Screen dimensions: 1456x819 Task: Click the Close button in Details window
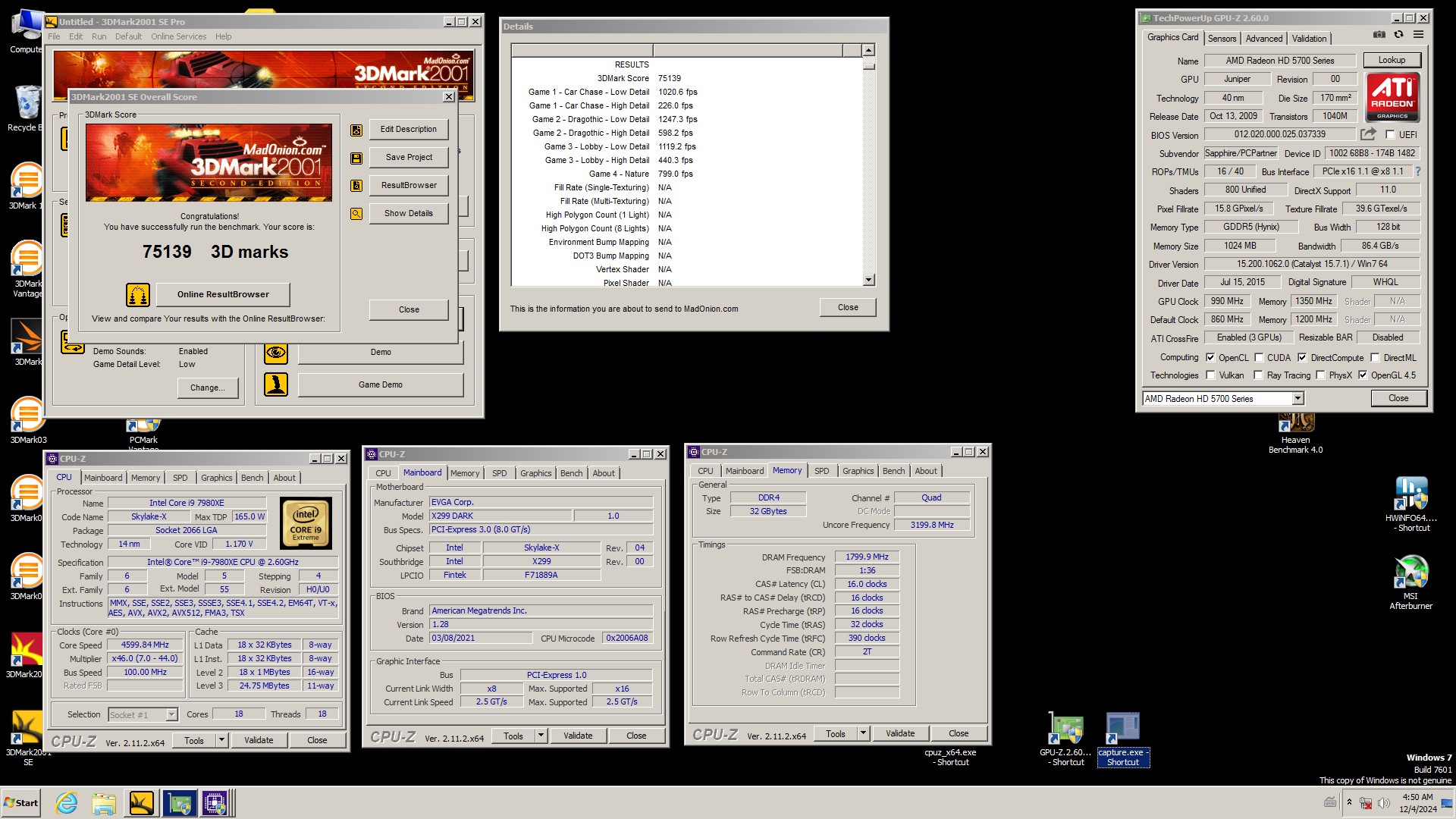pyautogui.click(x=848, y=307)
